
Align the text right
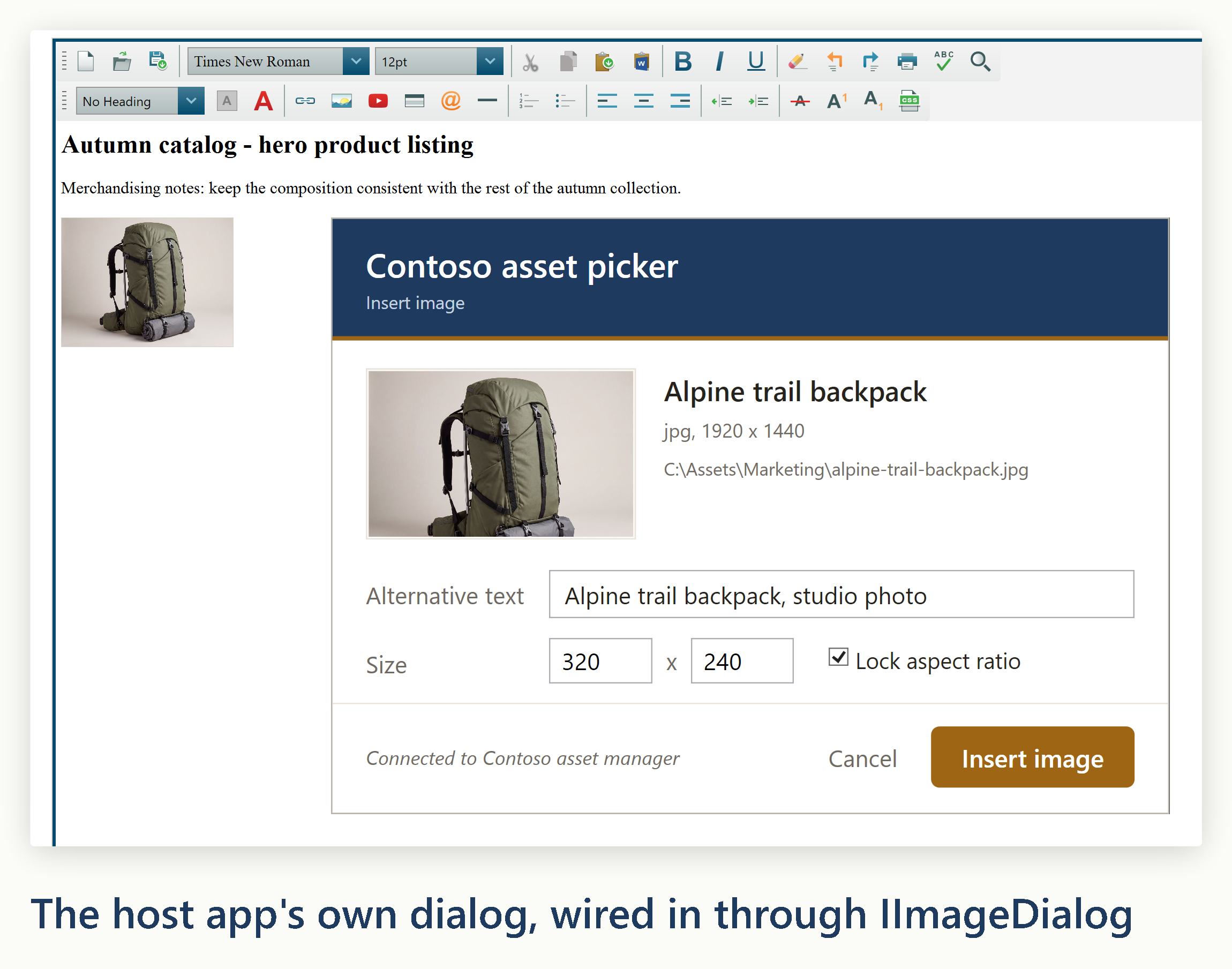tap(680, 101)
